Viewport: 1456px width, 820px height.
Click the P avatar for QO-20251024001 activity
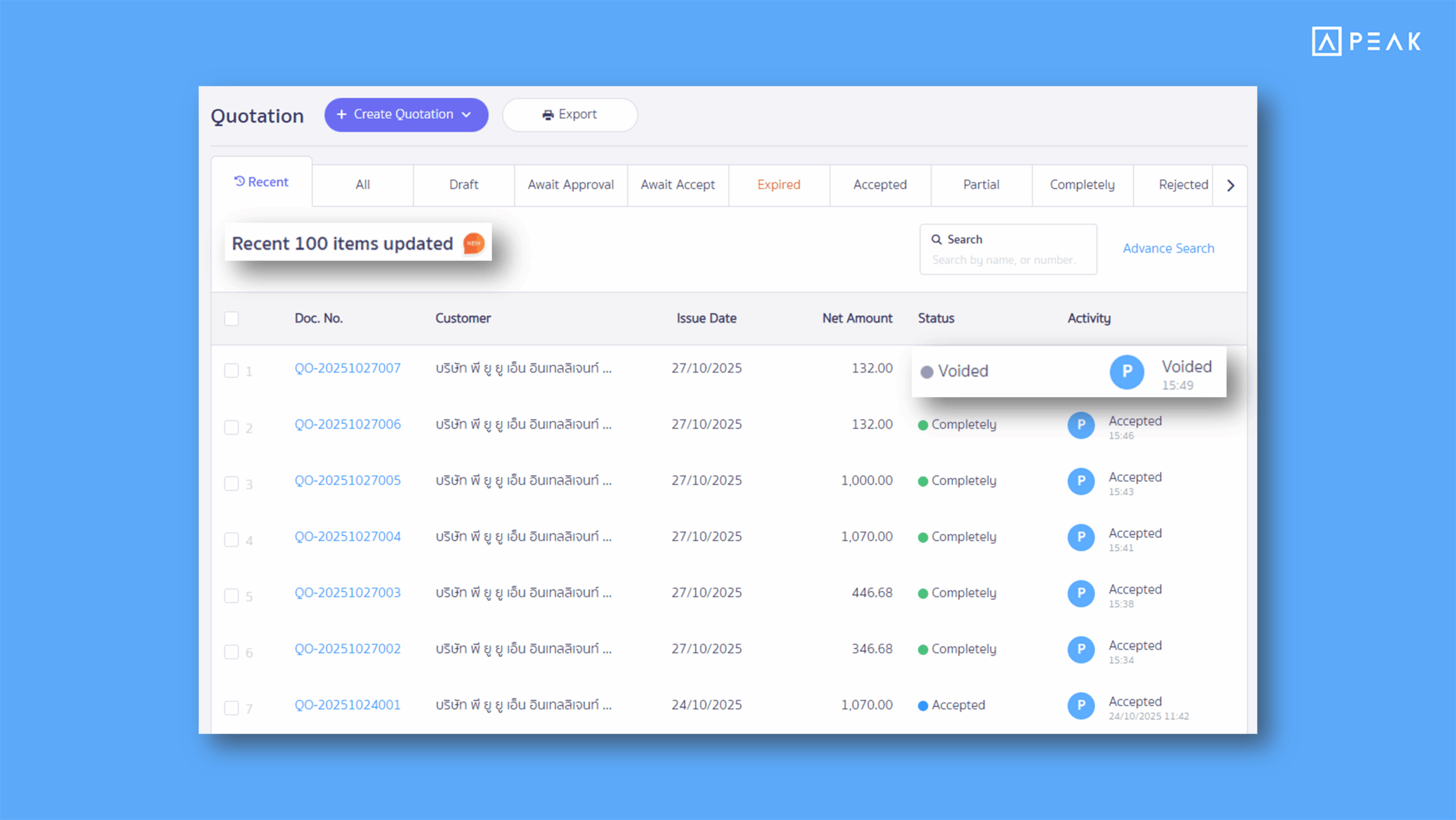tap(1081, 706)
